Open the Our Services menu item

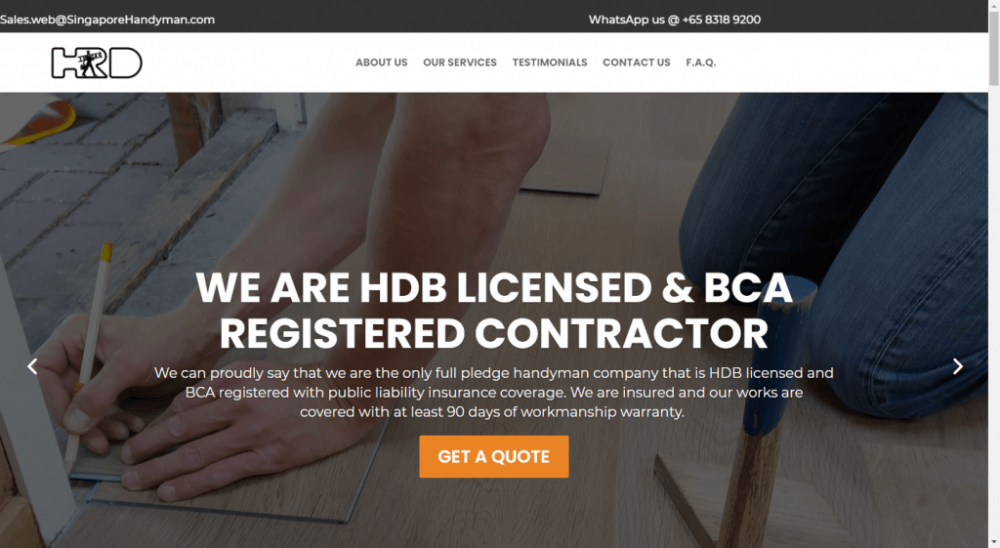coord(460,63)
